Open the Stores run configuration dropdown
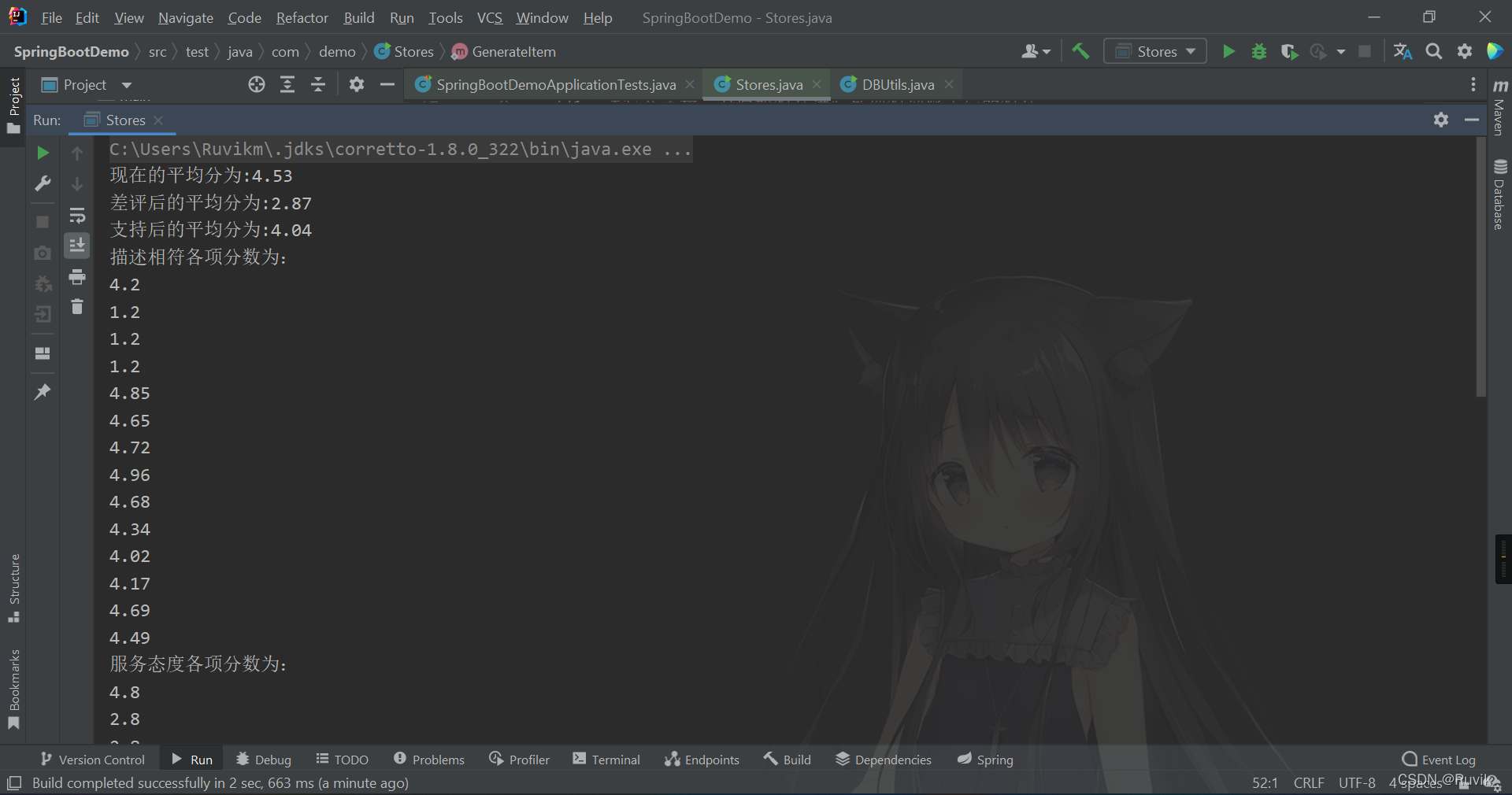The width and height of the screenshot is (1512, 795). pos(1155,51)
